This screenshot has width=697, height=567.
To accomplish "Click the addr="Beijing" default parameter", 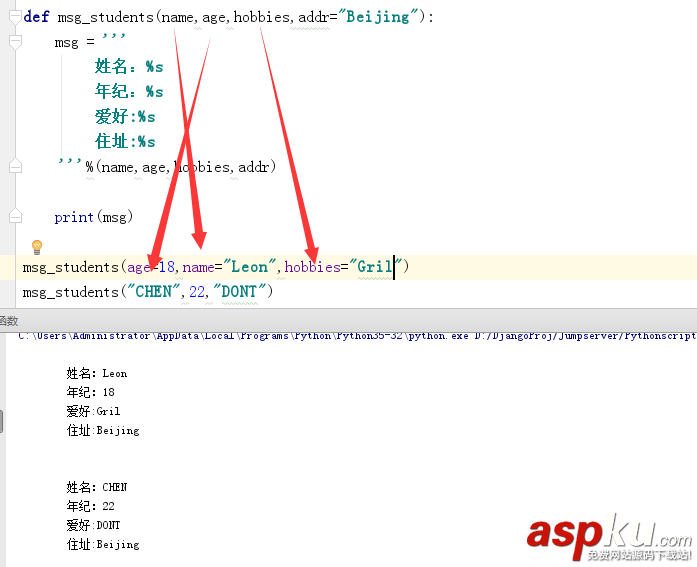I will pos(359,17).
